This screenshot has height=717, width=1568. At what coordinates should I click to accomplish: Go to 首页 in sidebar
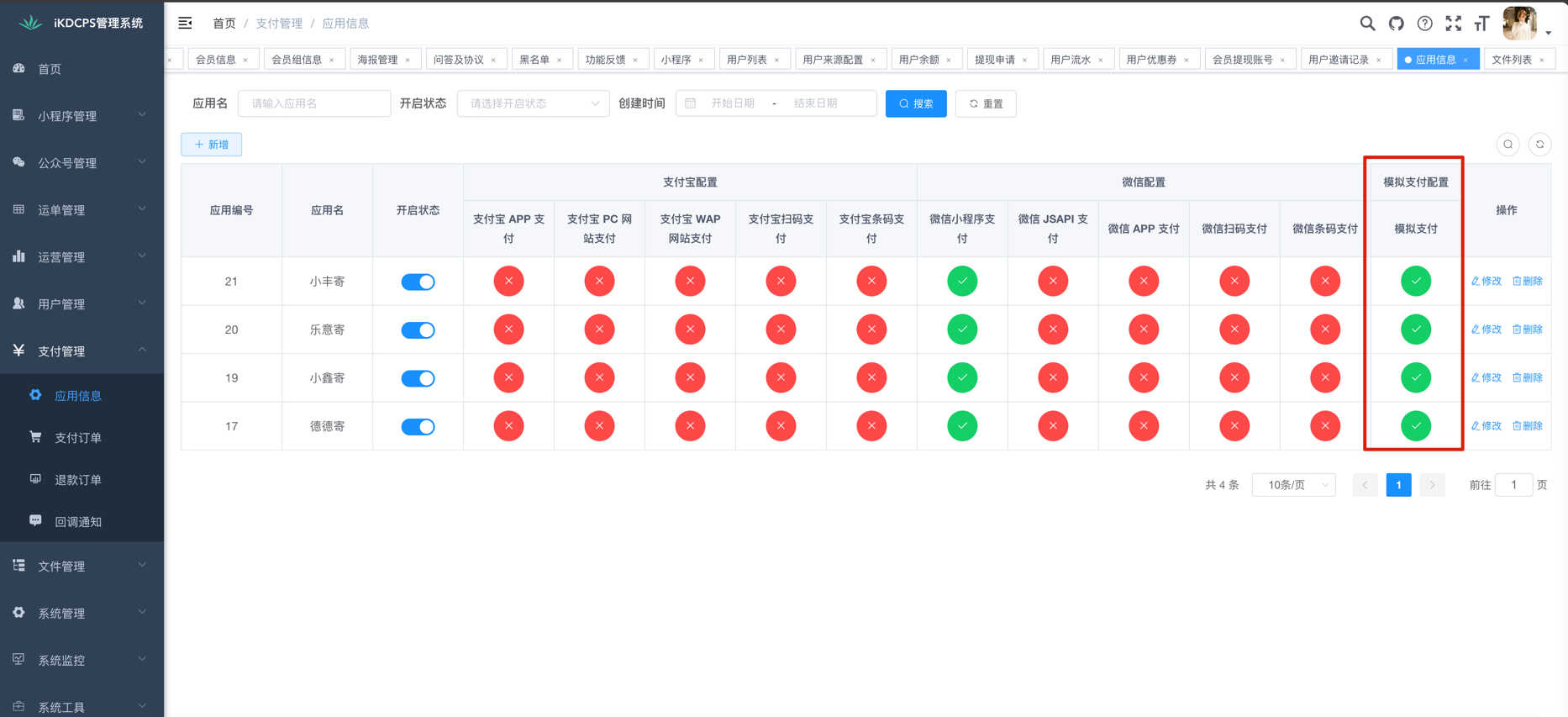click(82, 69)
